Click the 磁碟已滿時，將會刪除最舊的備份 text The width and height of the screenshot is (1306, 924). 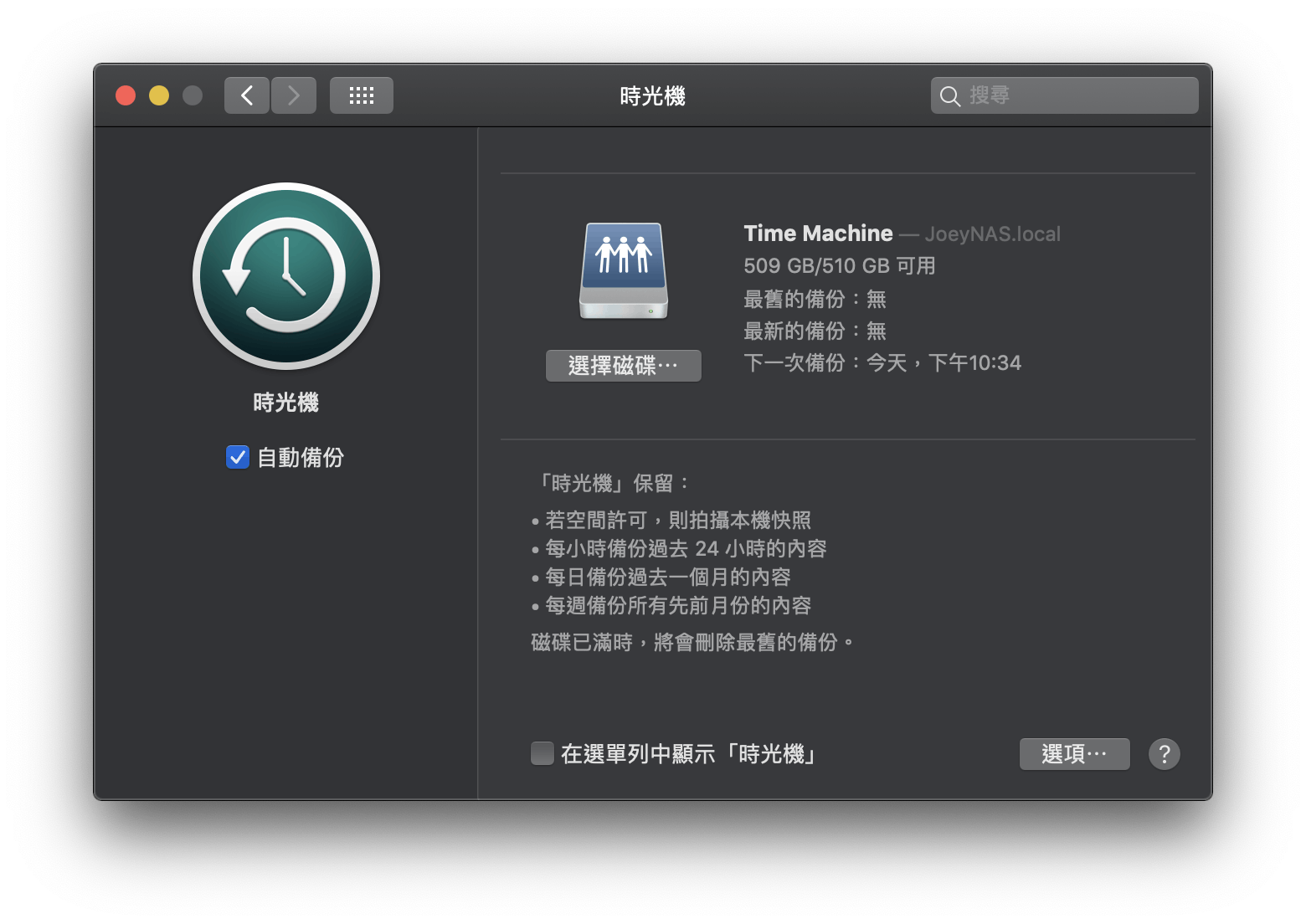click(x=692, y=643)
